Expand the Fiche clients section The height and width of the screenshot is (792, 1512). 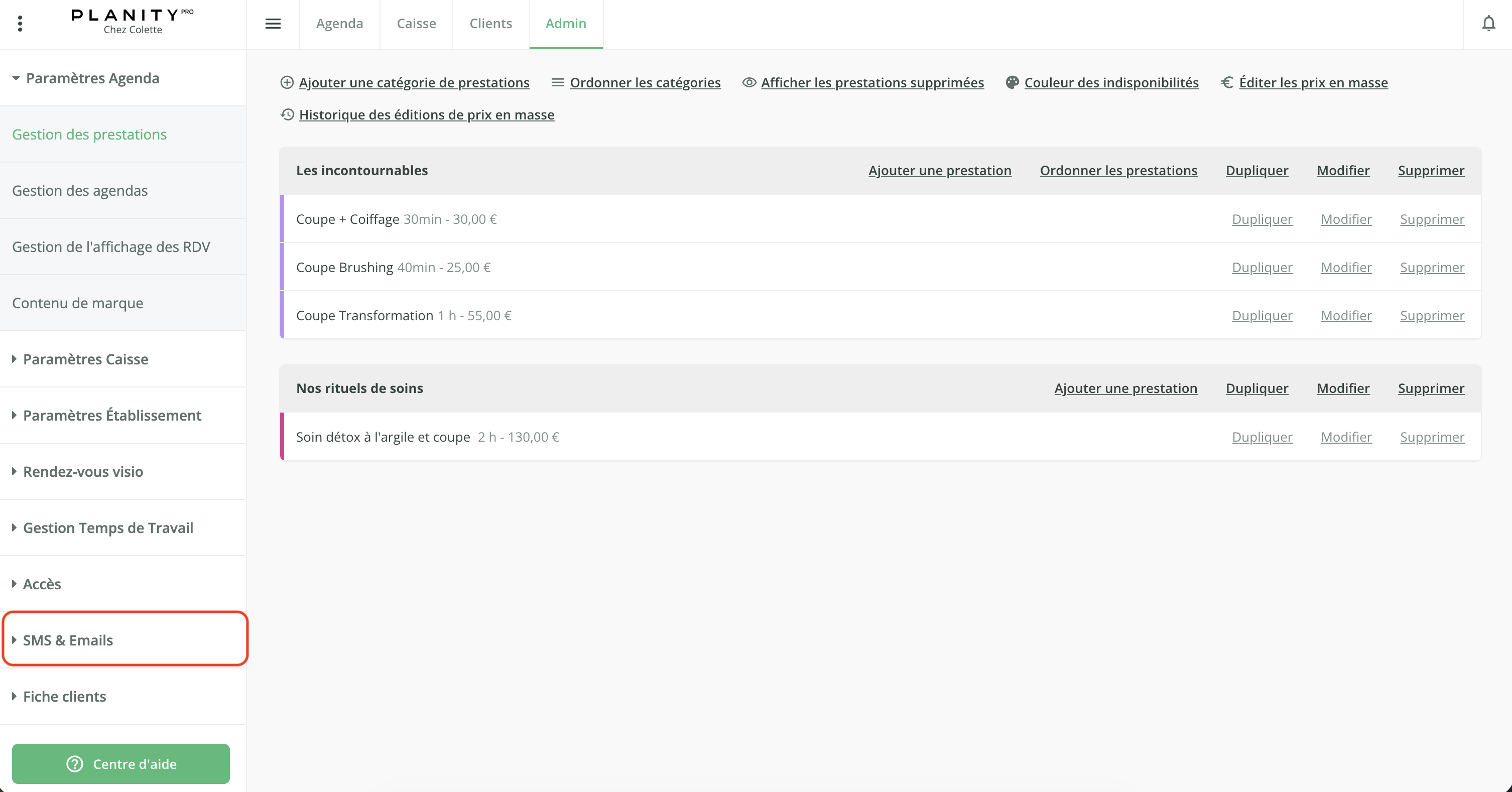click(65, 696)
